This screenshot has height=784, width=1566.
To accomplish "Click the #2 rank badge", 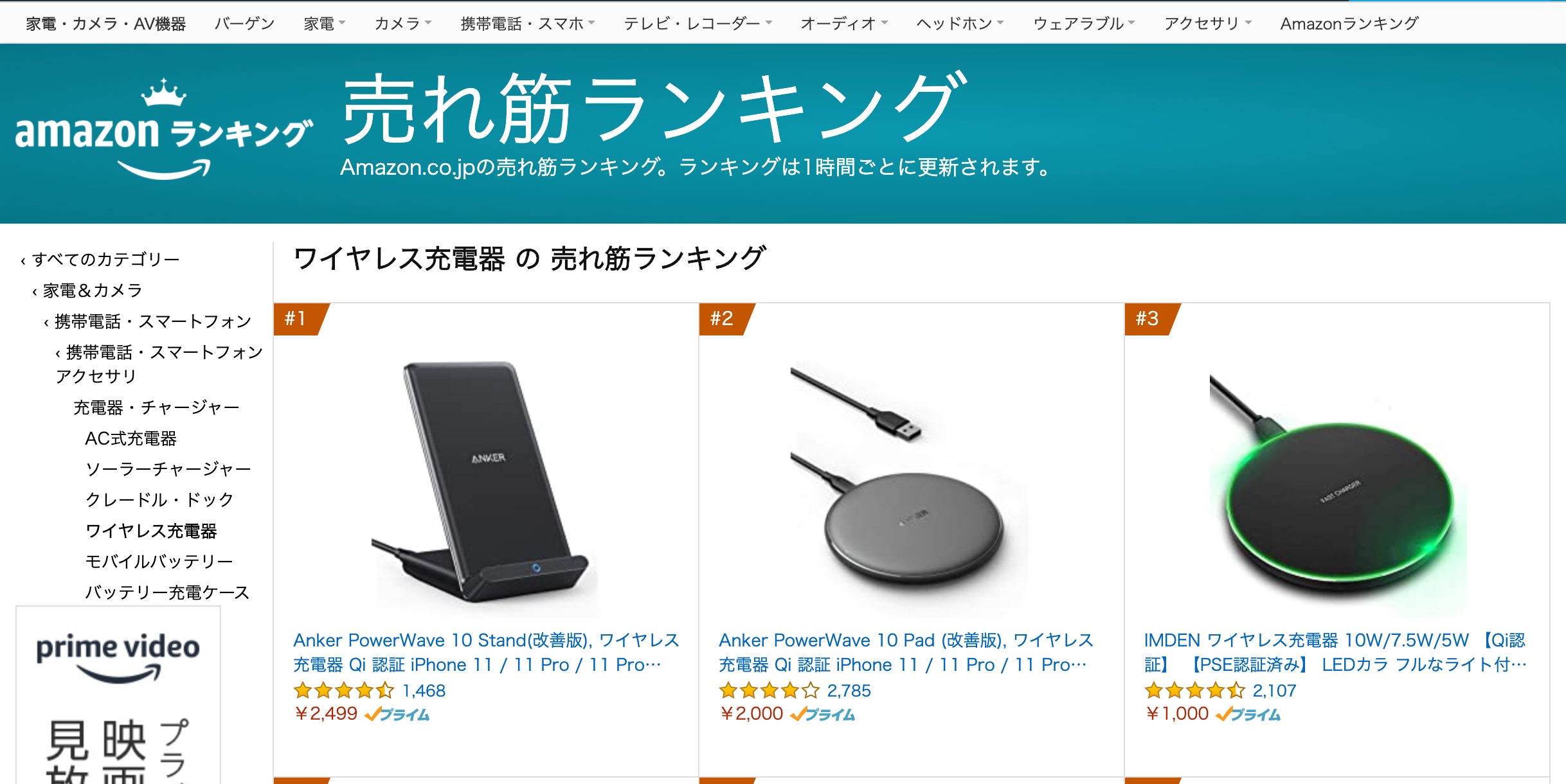I will tap(726, 319).
